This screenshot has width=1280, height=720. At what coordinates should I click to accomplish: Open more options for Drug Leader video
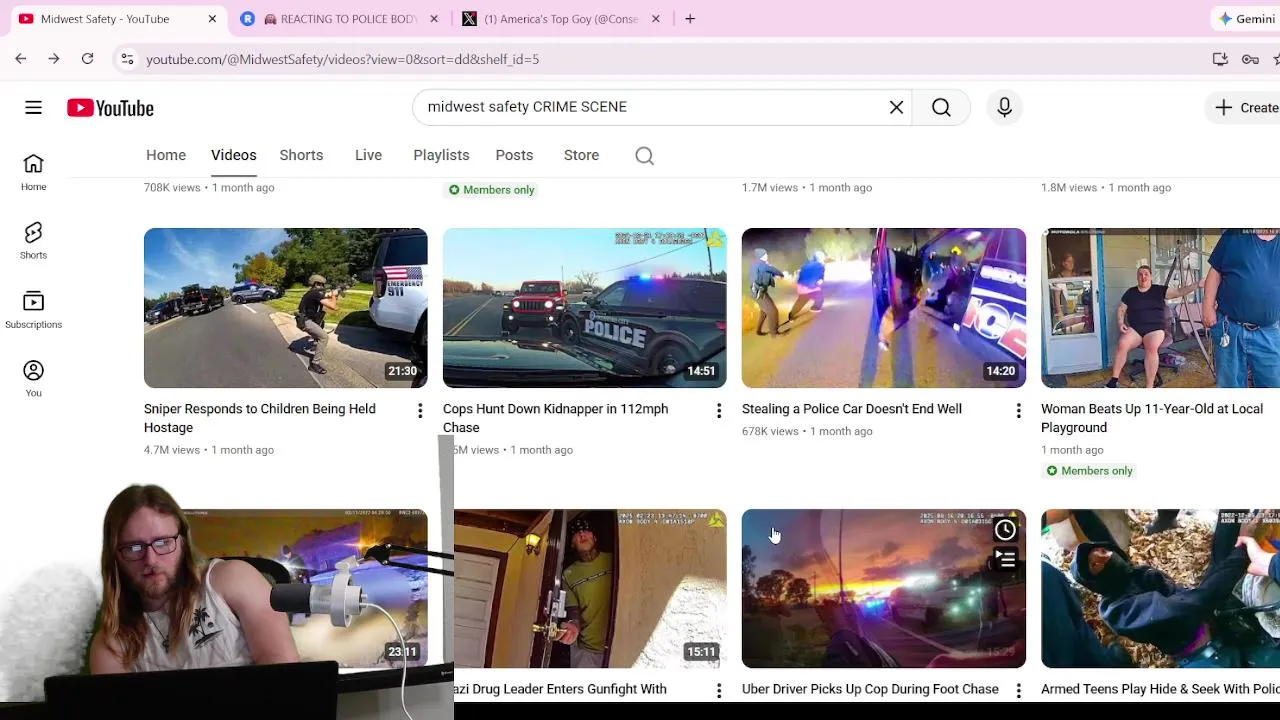[x=718, y=691]
